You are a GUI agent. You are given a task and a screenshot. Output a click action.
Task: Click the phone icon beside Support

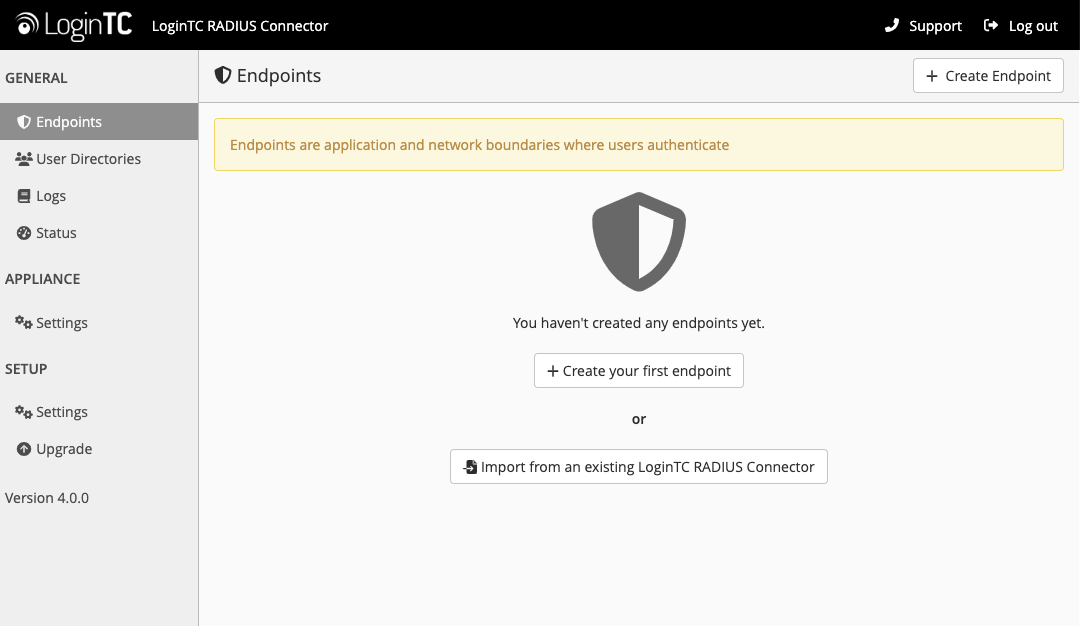coord(892,25)
